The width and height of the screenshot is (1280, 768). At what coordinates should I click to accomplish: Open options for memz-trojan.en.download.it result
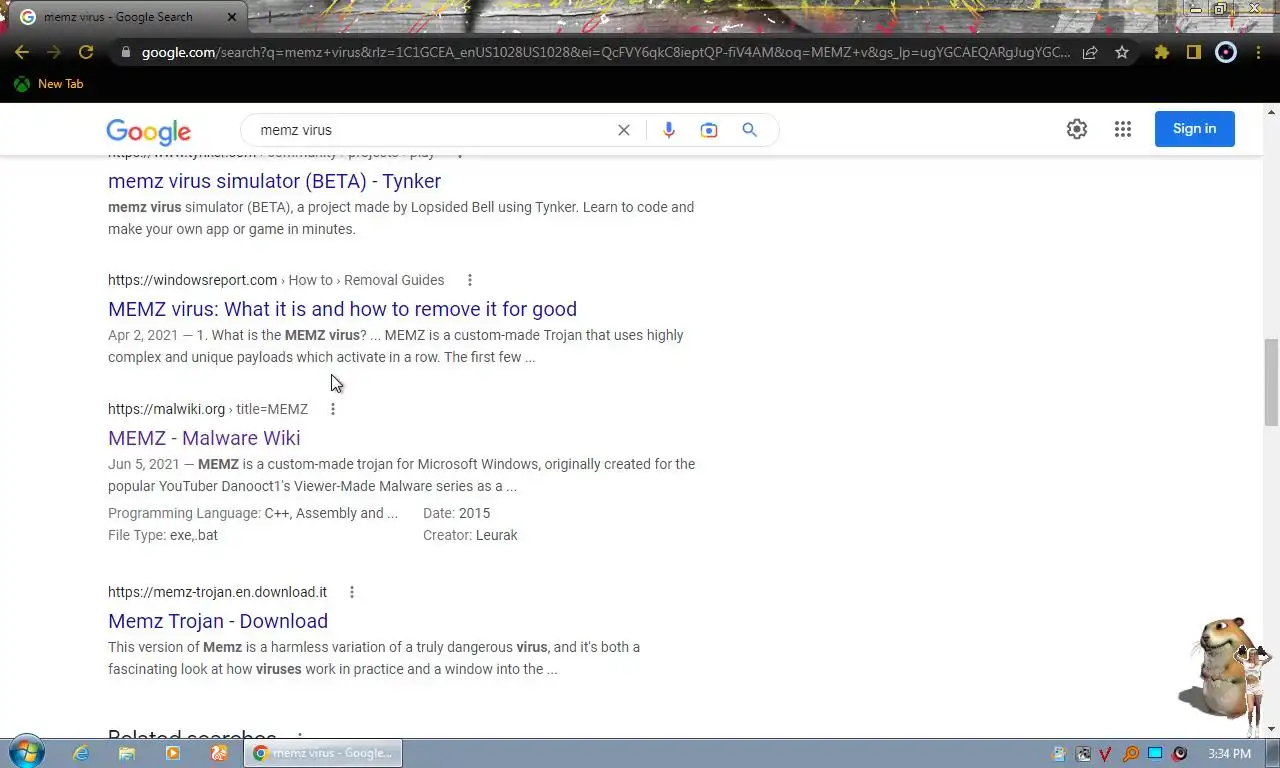(352, 592)
